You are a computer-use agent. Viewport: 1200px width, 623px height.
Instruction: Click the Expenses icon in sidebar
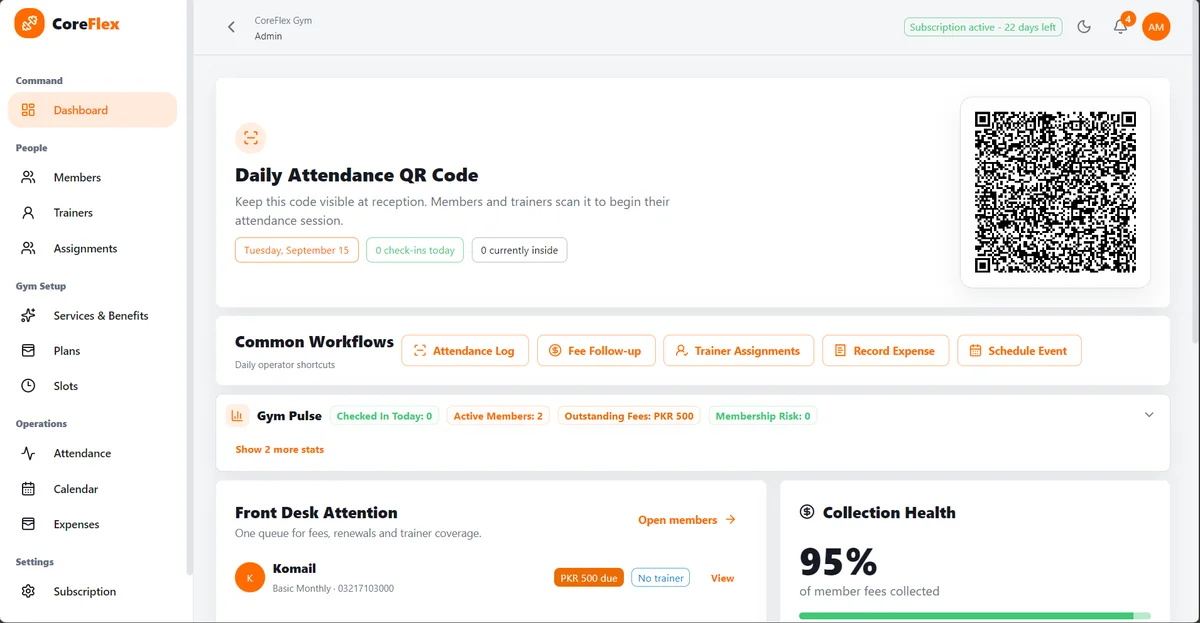point(28,524)
